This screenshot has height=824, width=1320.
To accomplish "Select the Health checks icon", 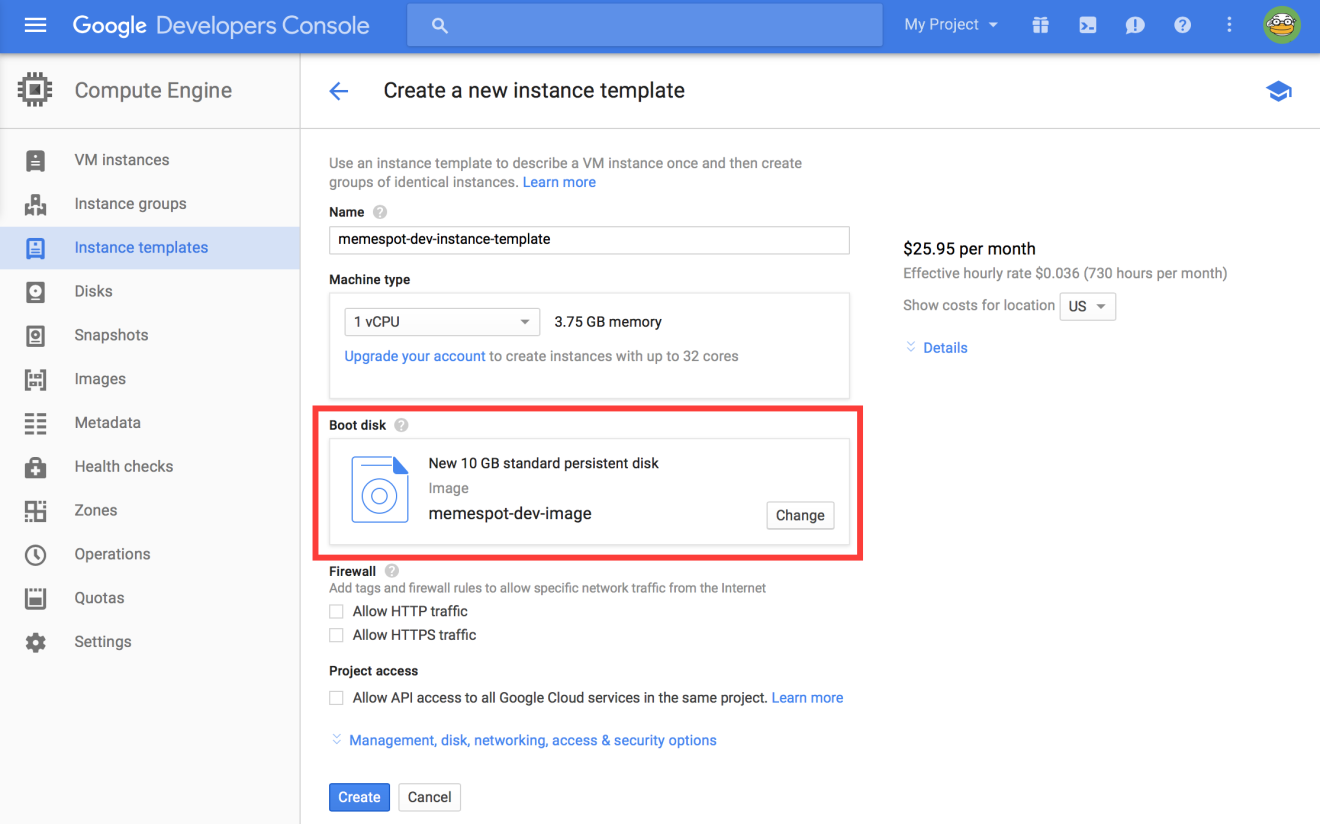I will [35, 466].
